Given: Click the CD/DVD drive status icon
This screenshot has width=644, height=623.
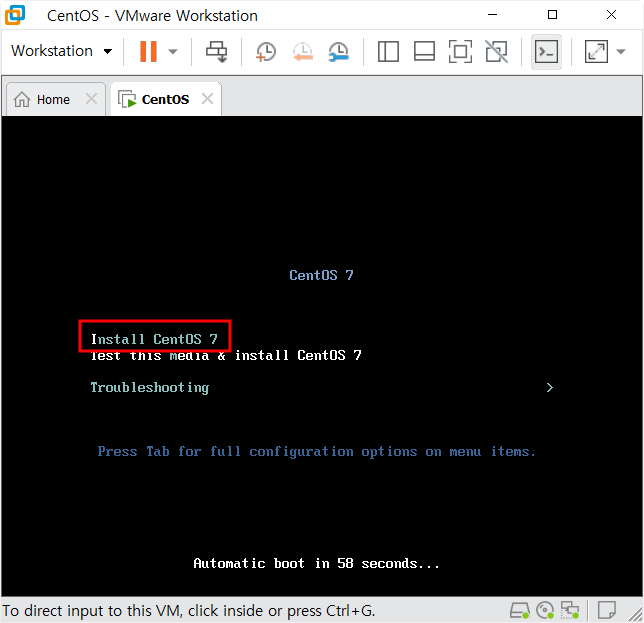Looking at the screenshot, I should click(x=545, y=610).
